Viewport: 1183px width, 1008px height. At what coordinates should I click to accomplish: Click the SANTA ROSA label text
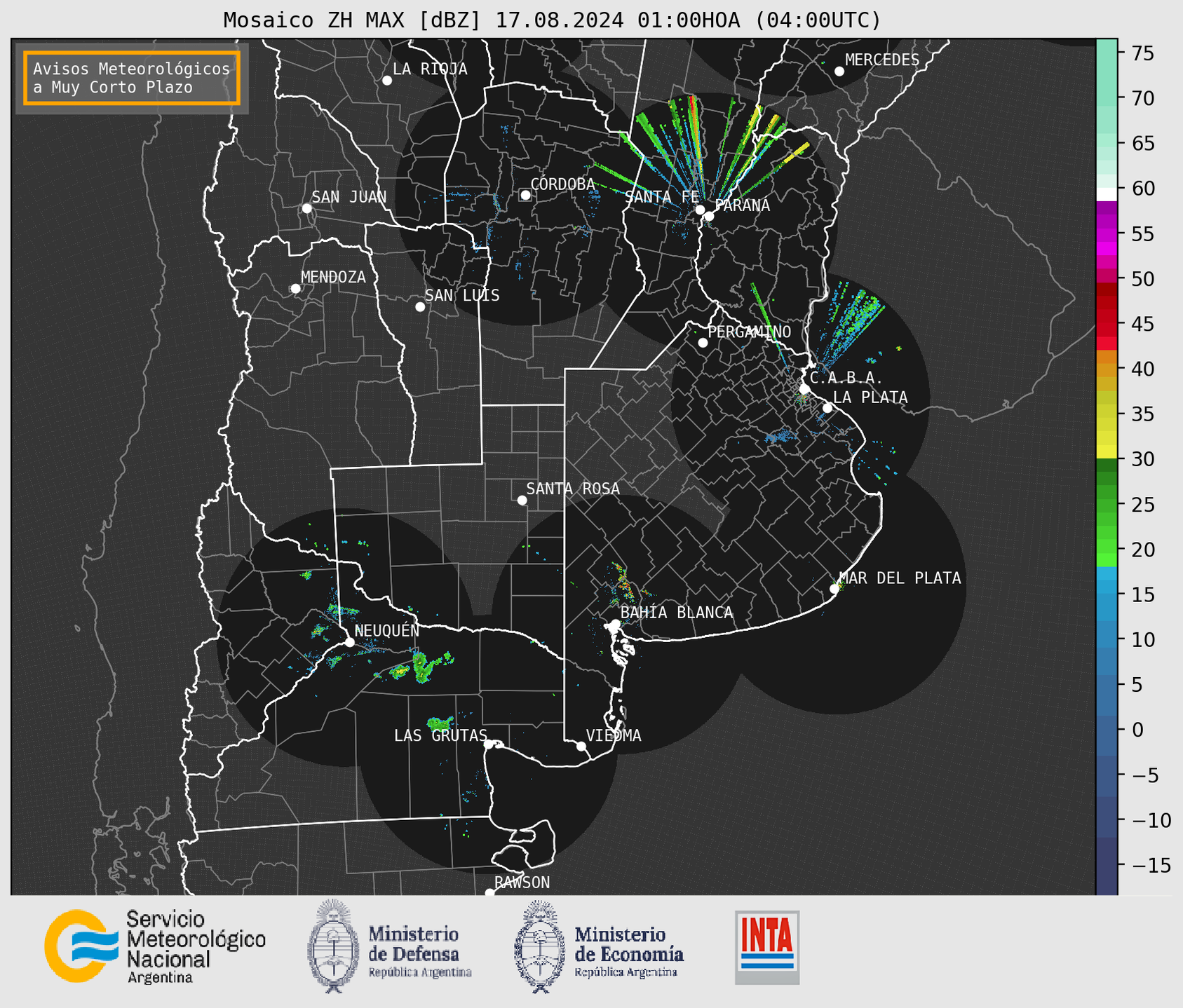[x=573, y=489]
